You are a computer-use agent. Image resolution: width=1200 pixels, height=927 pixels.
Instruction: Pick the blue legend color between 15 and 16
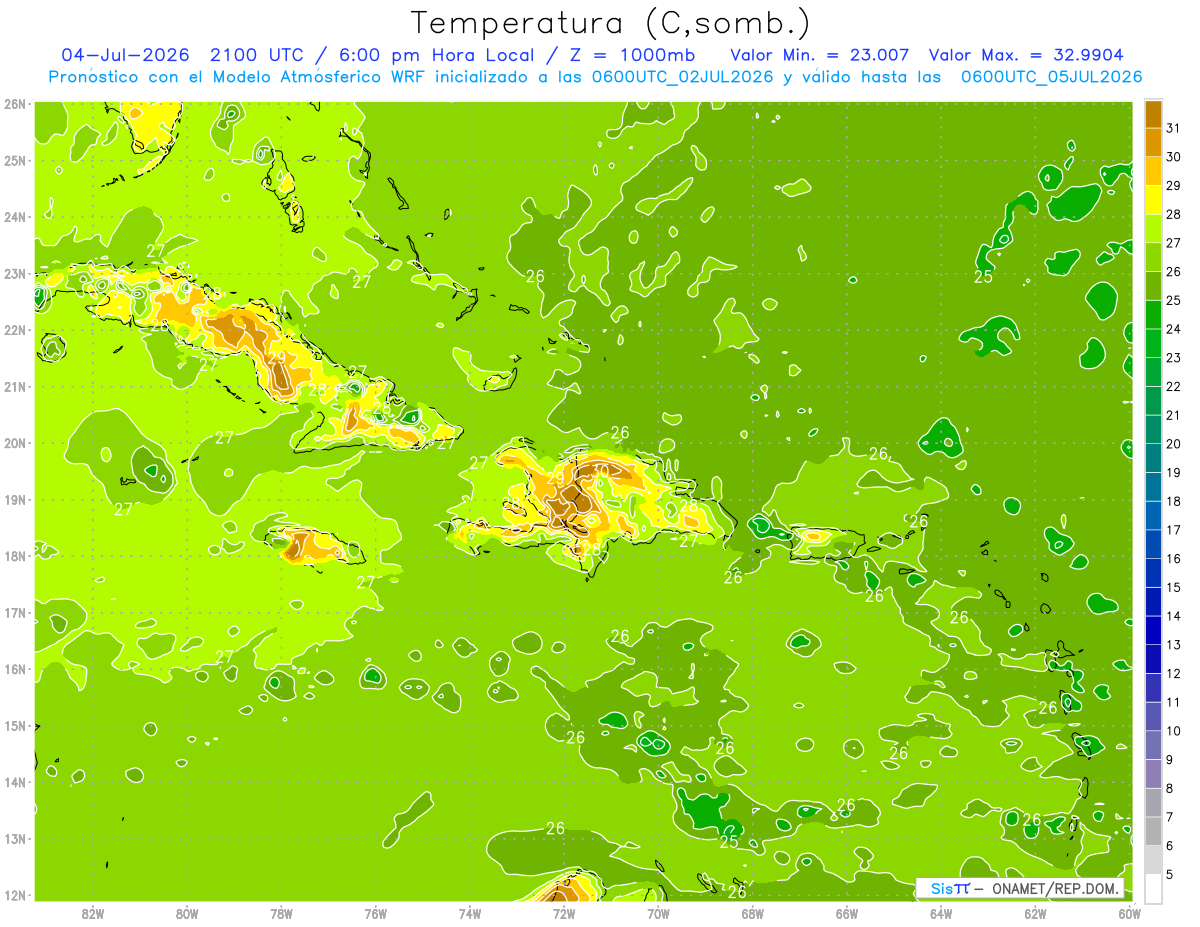(x=1153, y=574)
